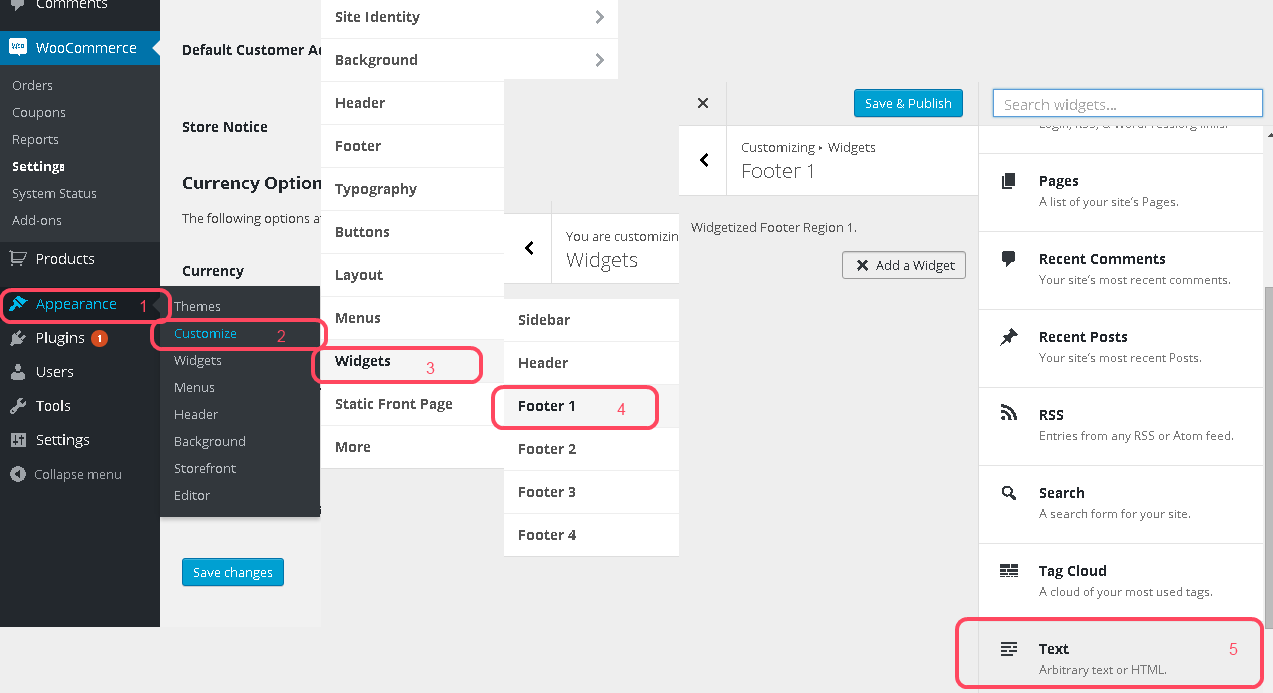Go back from Footer 1 panel

click(x=704, y=160)
